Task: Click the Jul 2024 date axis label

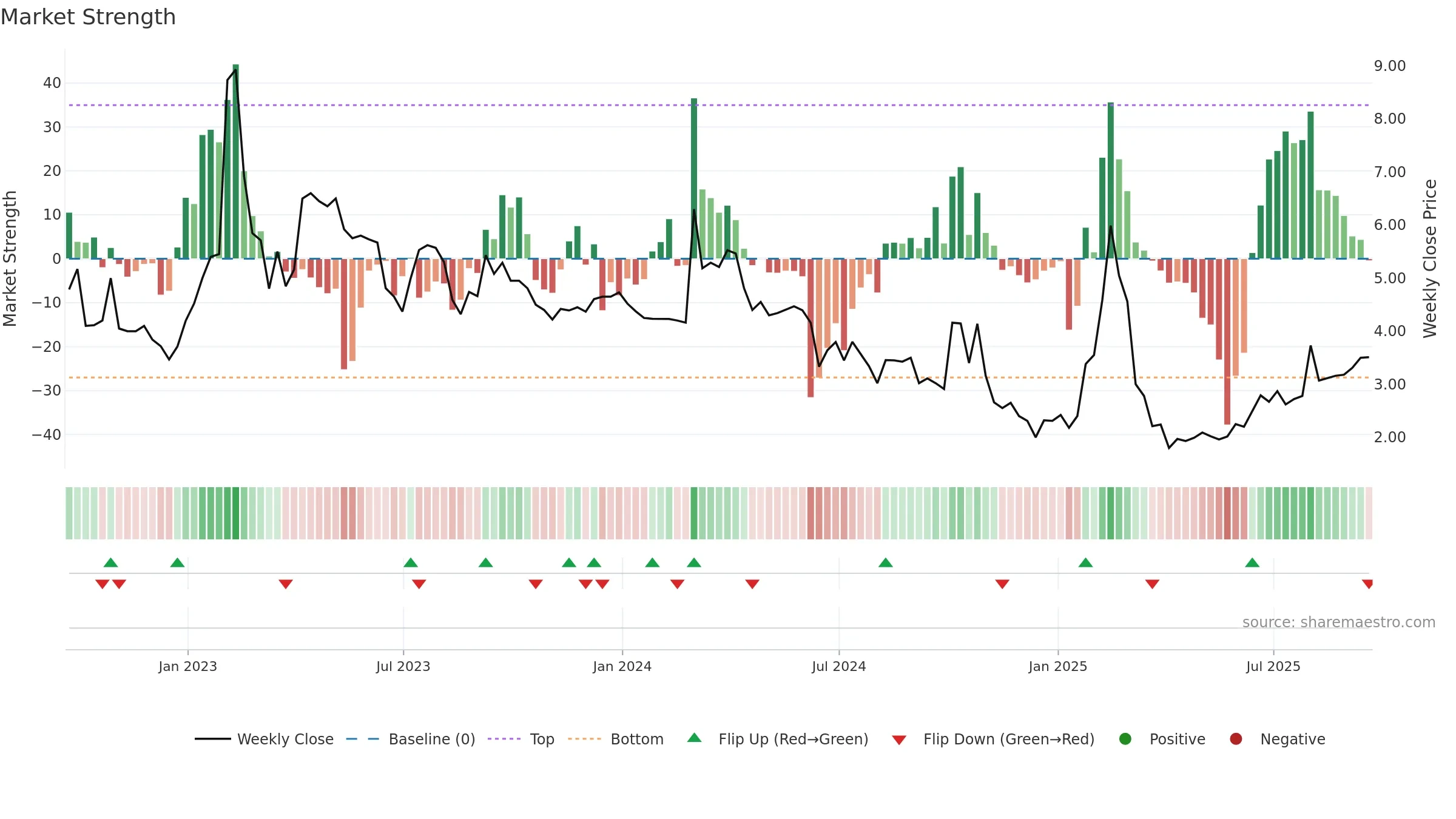Action: (839, 666)
